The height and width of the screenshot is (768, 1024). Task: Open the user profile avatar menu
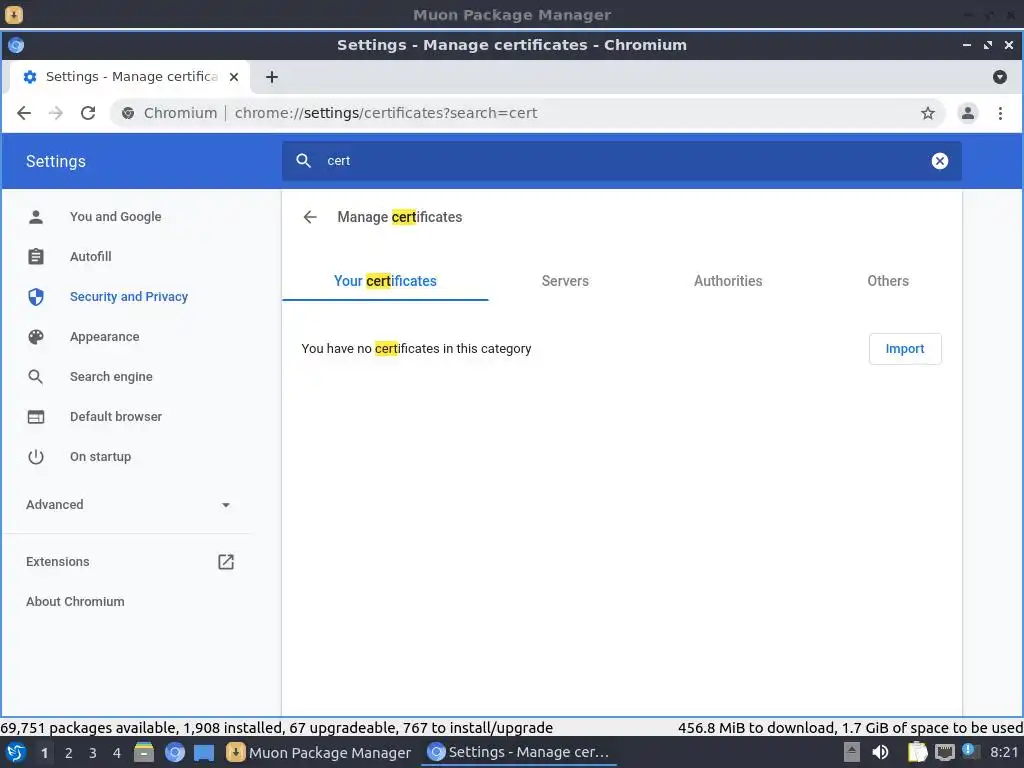(x=967, y=113)
